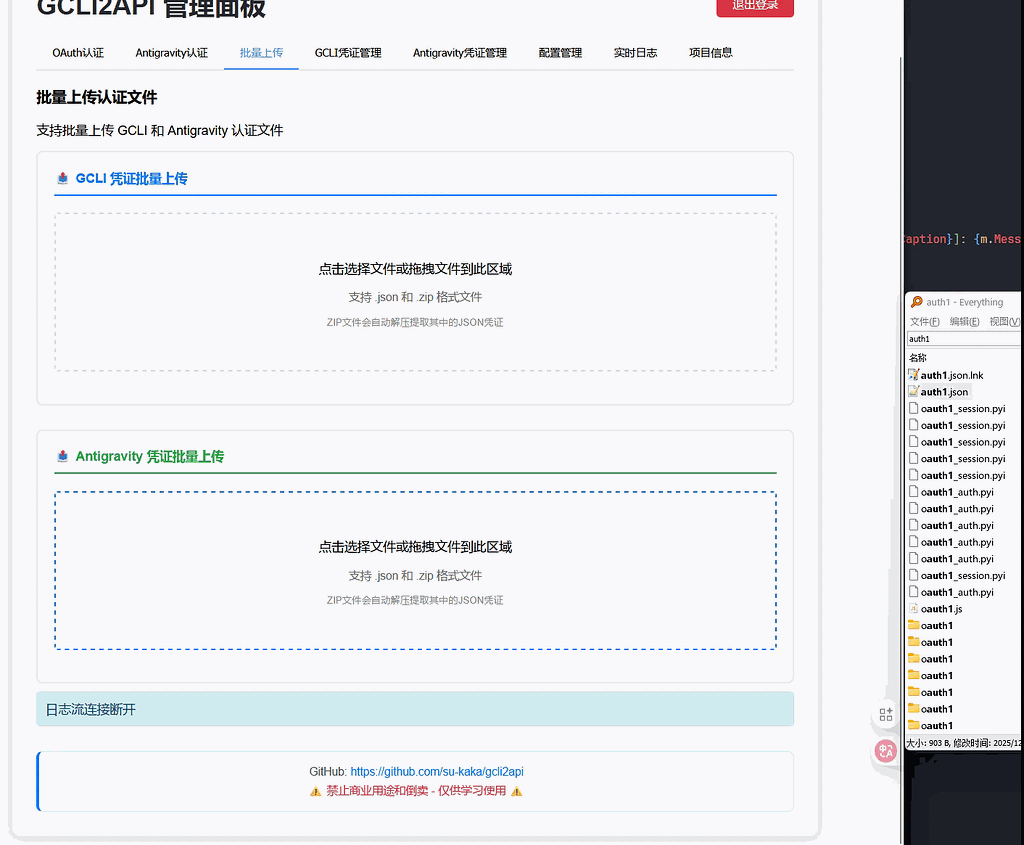Click the 日志流连接断开 status banner
Image resolution: width=1024 pixels, height=845 pixels.
coord(415,709)
